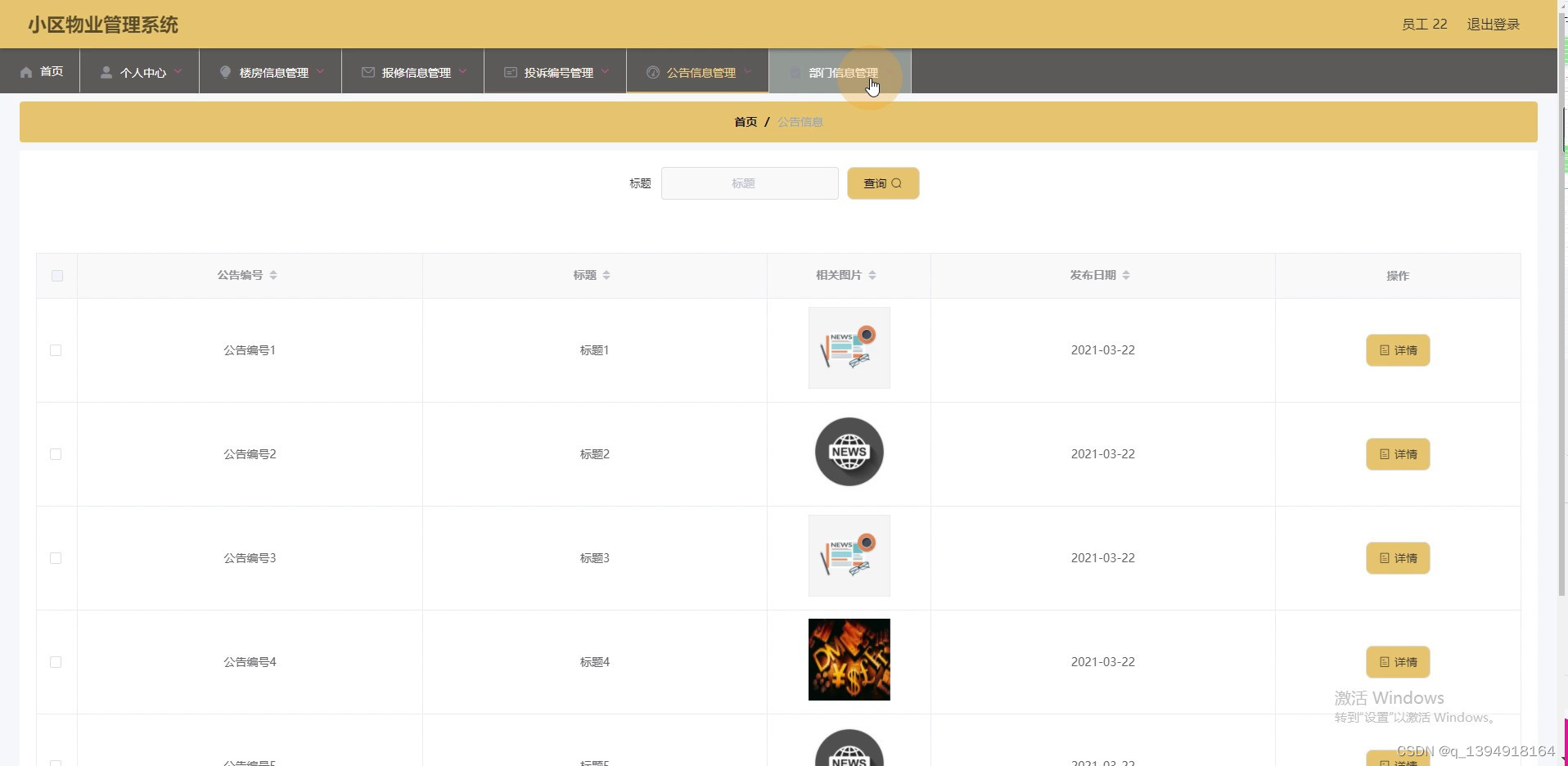This screenshot has width=1568, height=766.
Task: Focus the 标题 search input field
Action: pos(750,183)
